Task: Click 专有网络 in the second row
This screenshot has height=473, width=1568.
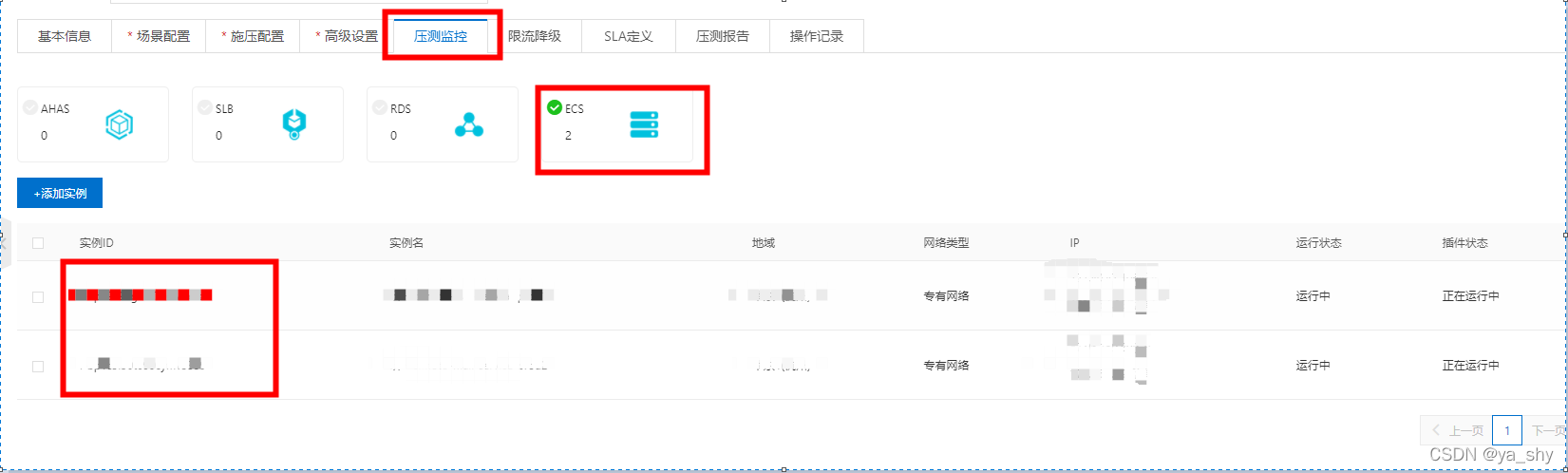Action: click(947, 366)
